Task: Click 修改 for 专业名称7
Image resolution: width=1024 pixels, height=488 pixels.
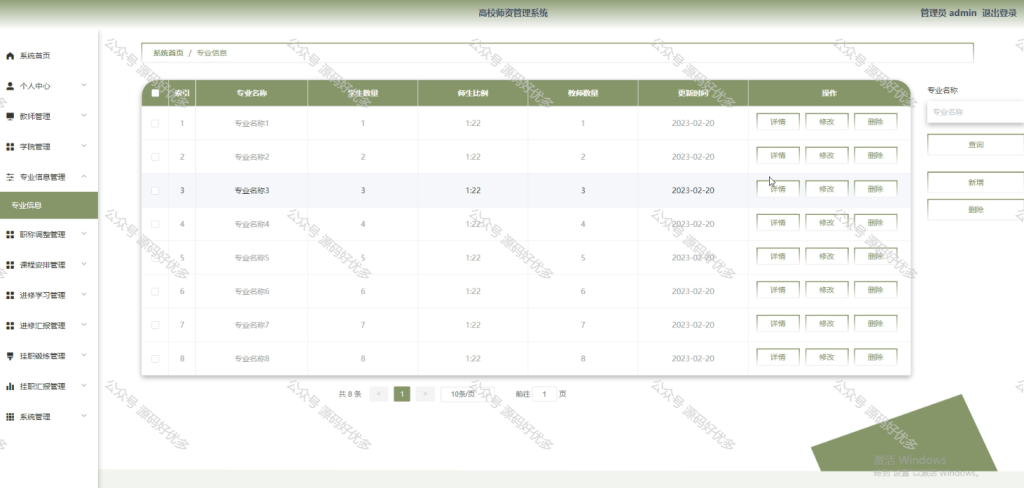Action: tap(827, 323)
